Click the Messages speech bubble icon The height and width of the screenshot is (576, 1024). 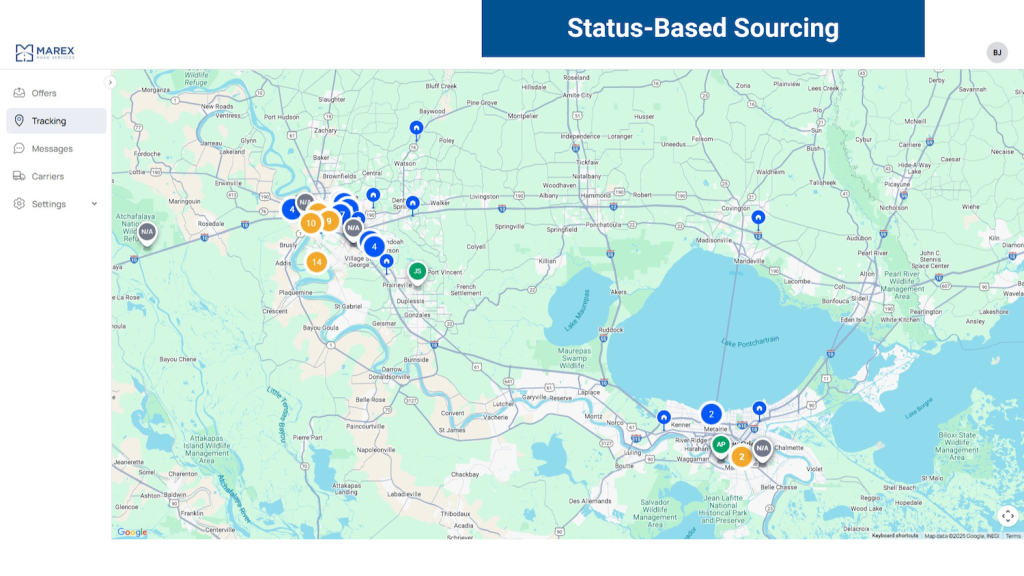coord(19,148)
